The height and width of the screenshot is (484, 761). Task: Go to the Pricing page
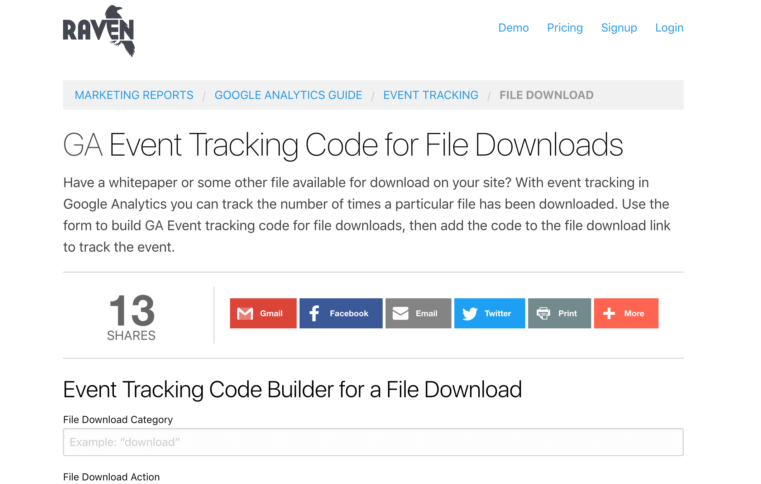565,28
